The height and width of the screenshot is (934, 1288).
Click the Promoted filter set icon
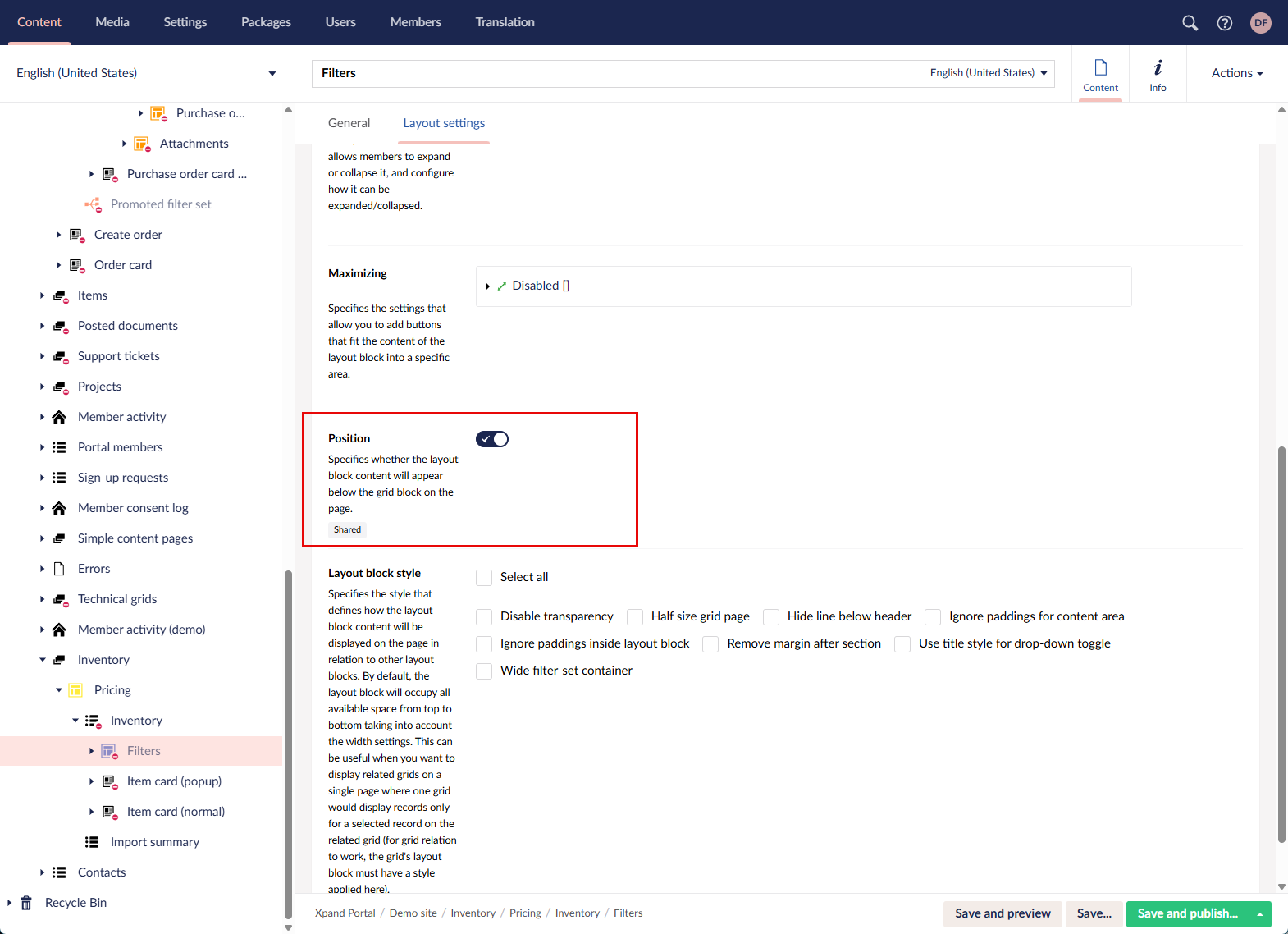pyautogui.click(x=93, y=204)
